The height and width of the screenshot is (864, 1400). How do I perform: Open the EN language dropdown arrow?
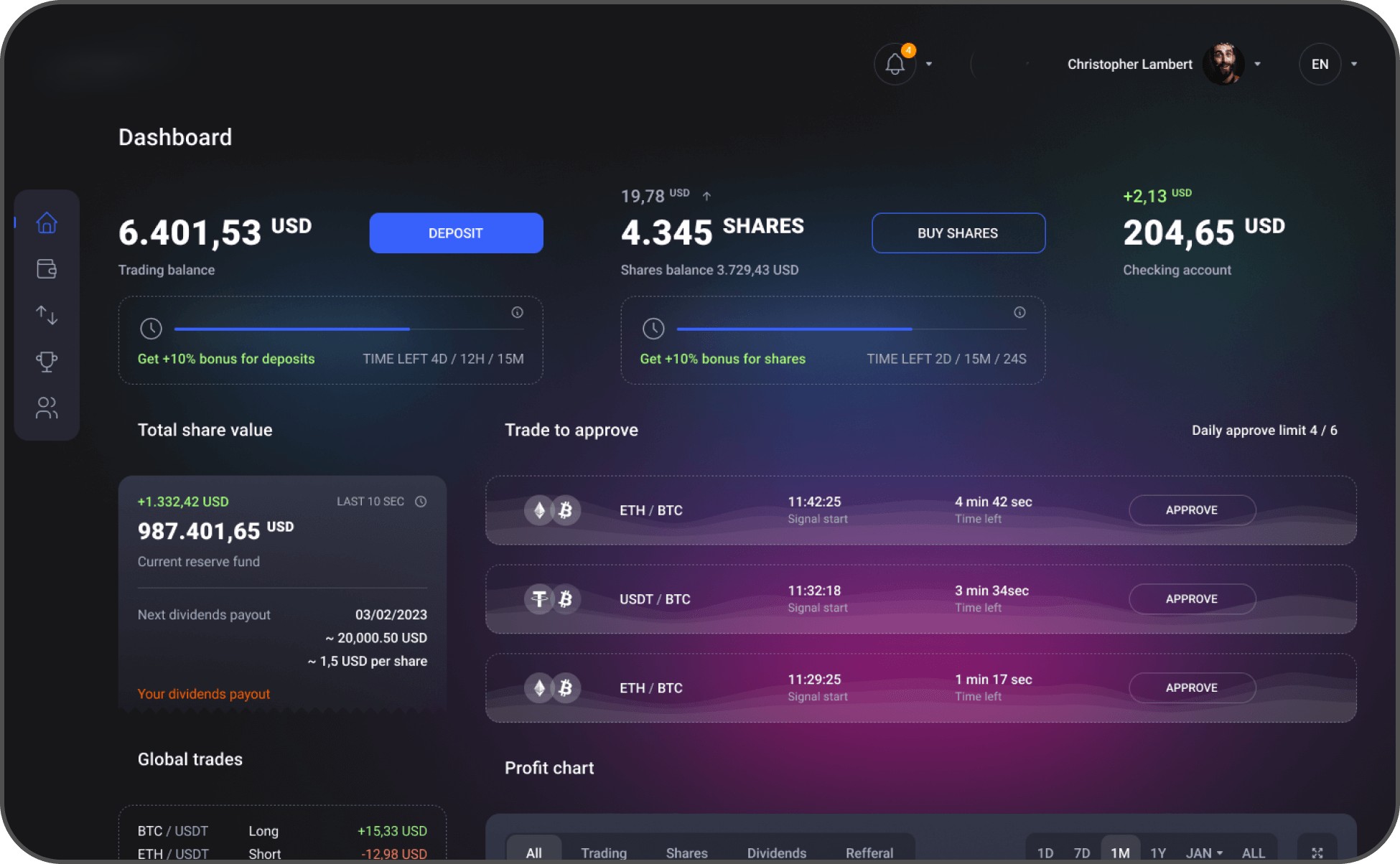(x=1354, y=64)
